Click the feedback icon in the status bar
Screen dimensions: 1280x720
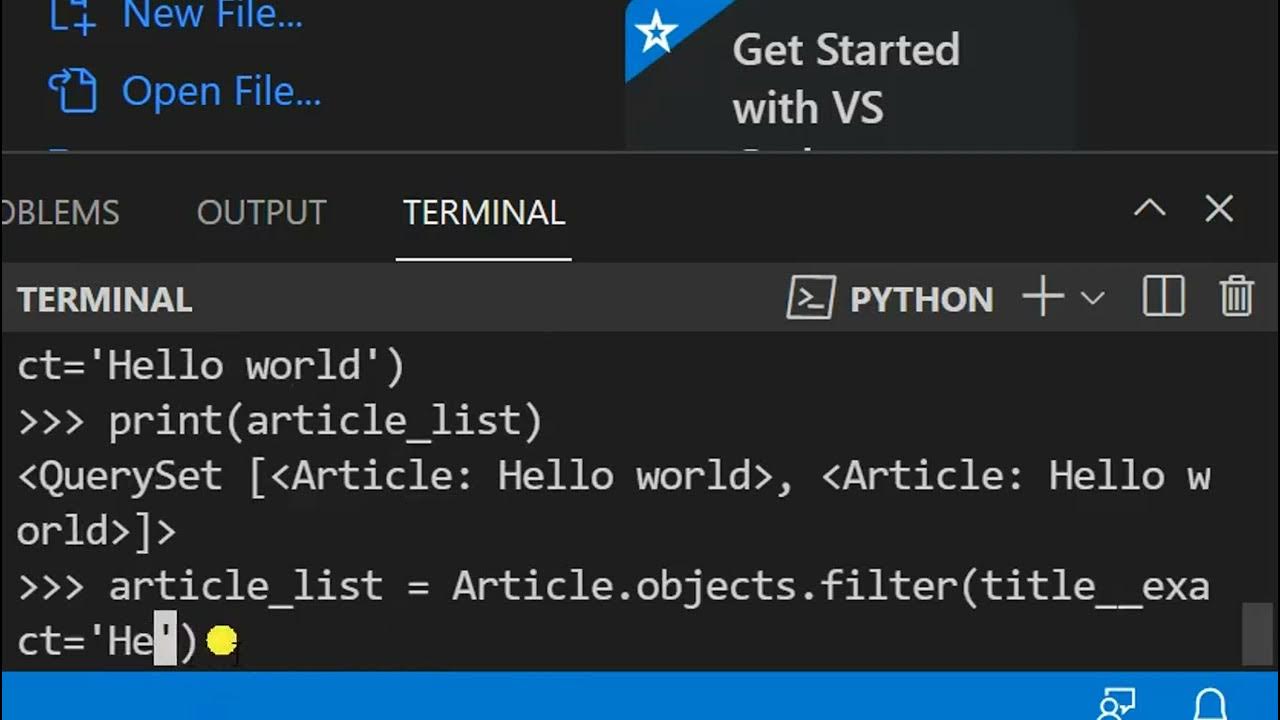coord(1115,705)
